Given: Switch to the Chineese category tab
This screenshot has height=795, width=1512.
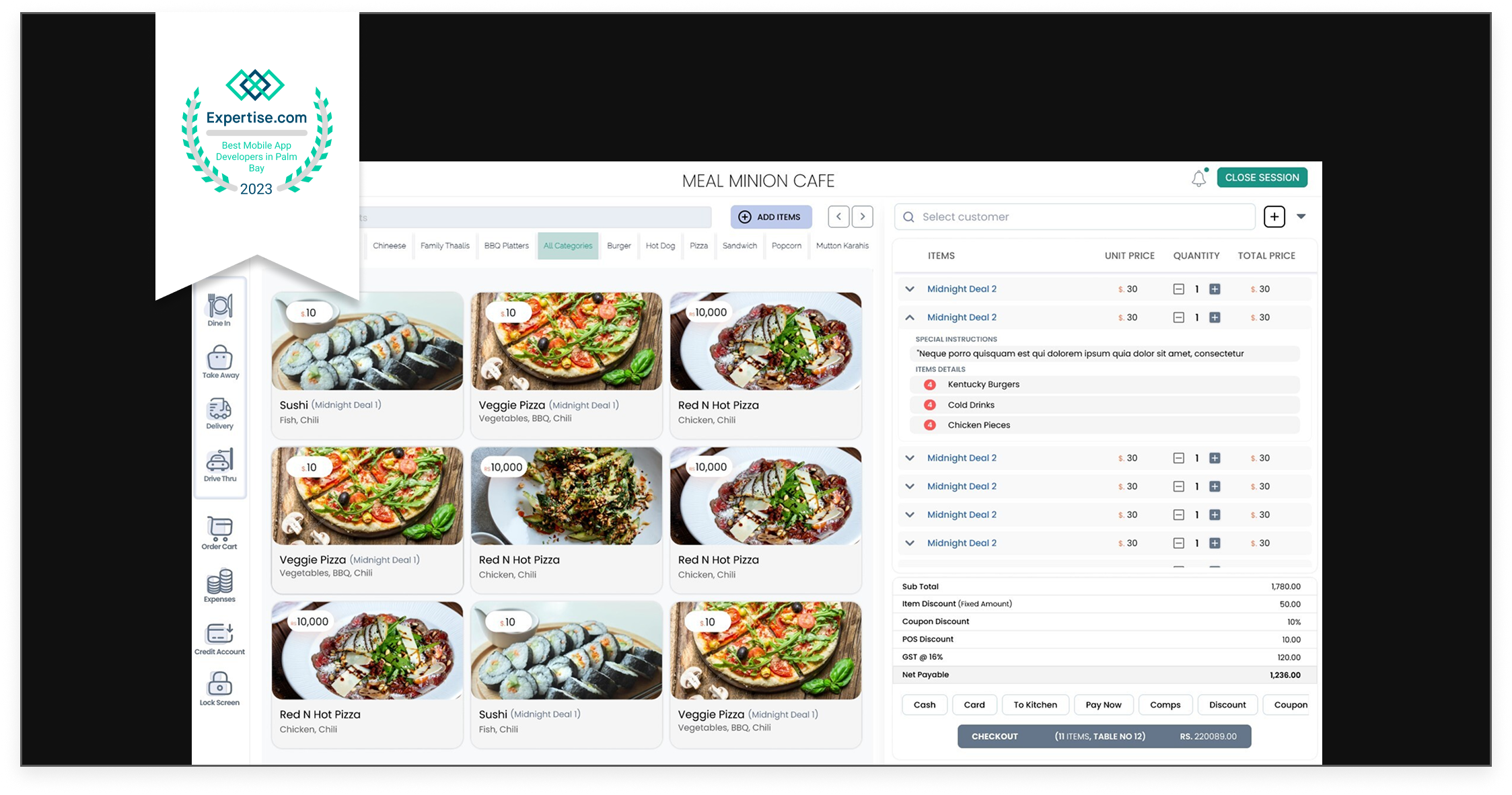Looking at the screenshot, I should pos(390,246).
